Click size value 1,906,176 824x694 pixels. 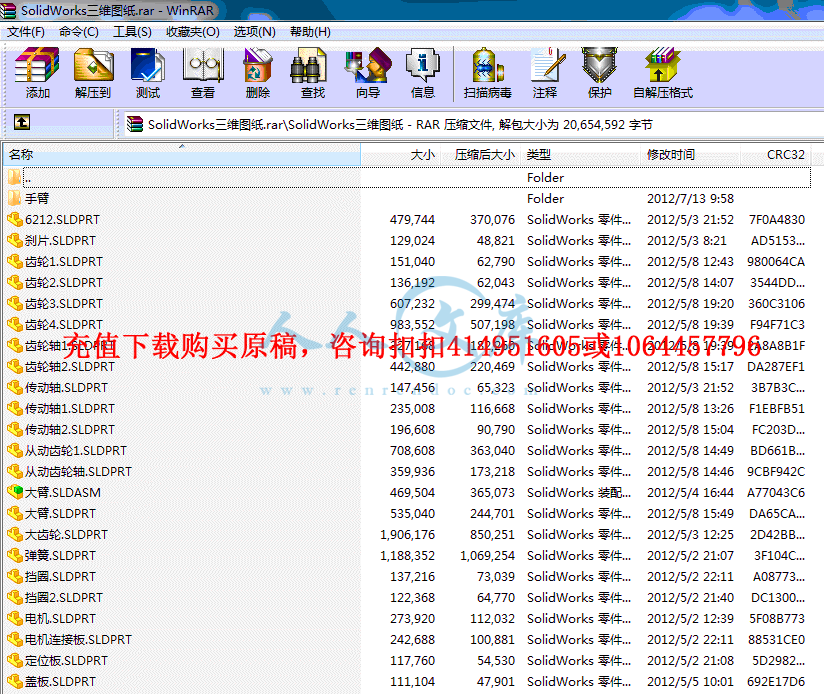[407, 535]
